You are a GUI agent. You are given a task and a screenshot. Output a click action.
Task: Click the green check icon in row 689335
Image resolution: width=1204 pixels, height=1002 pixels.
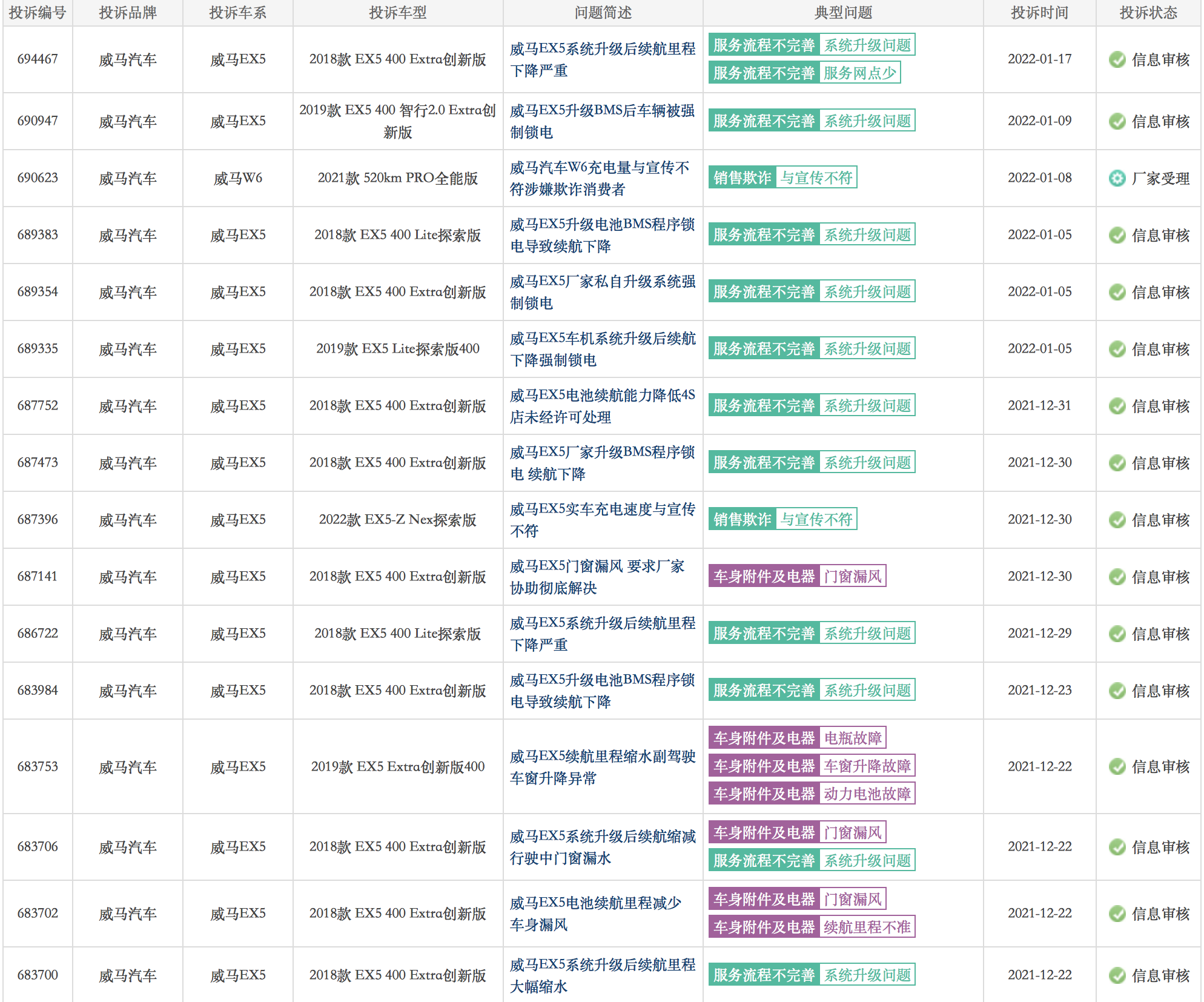(1117, 349)
